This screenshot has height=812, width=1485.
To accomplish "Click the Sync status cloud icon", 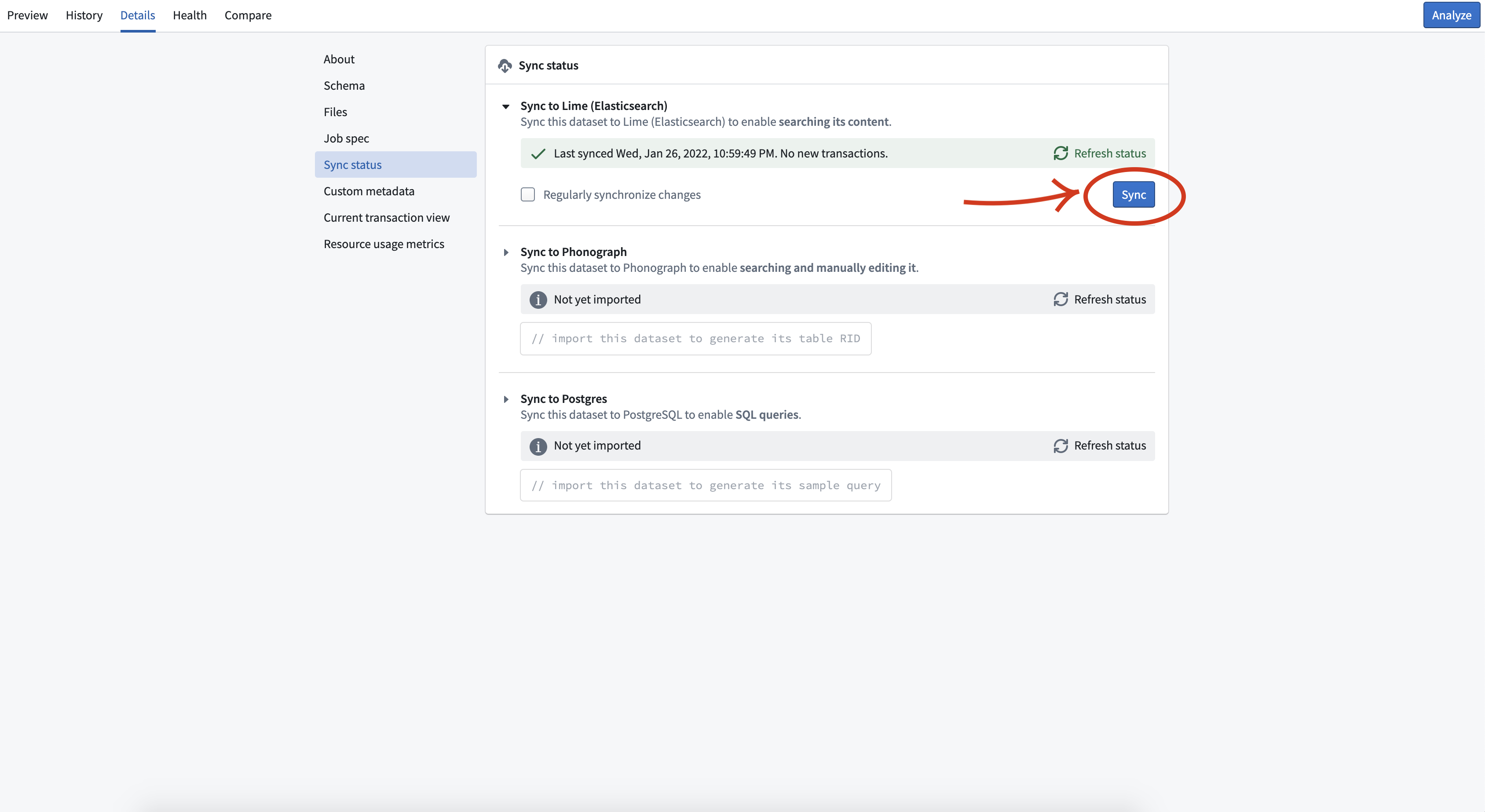I will (x=505, y=66).
